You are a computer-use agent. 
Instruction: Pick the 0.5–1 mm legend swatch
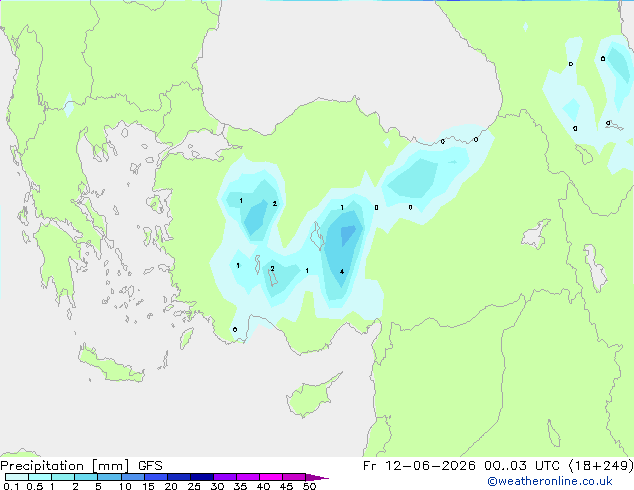(x=40, y=477)
